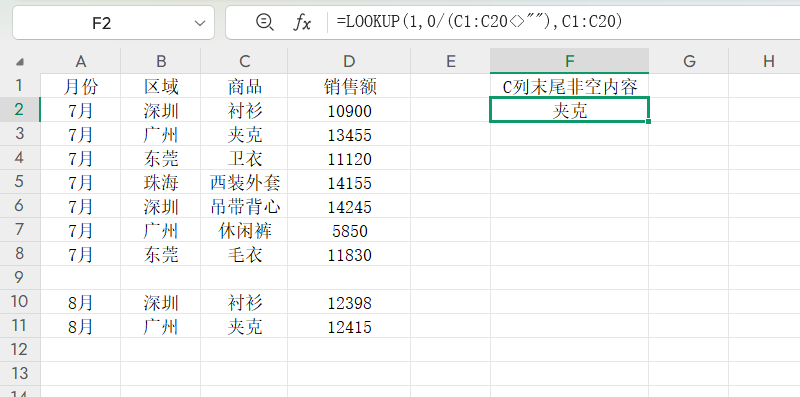
Task: Click 夹克 in row 3
Action: pyautogui.click(x=244, y=134)
